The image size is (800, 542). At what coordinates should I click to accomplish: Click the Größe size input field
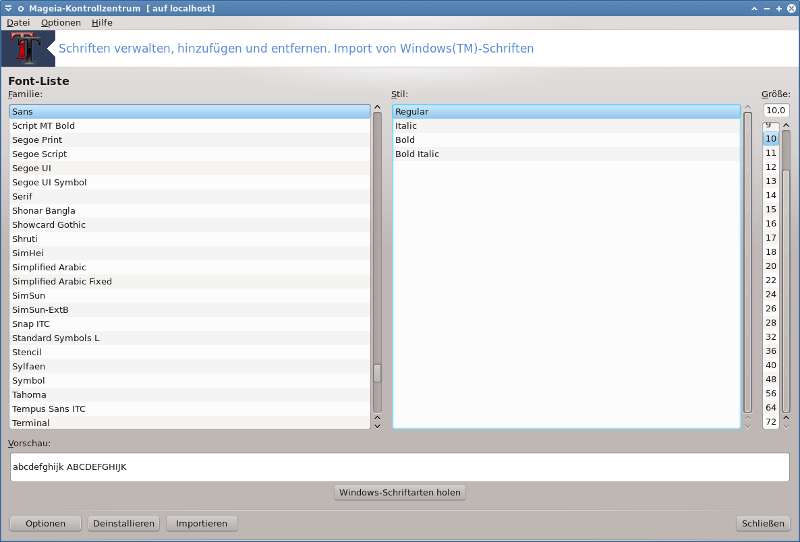[x=776, y=110]
